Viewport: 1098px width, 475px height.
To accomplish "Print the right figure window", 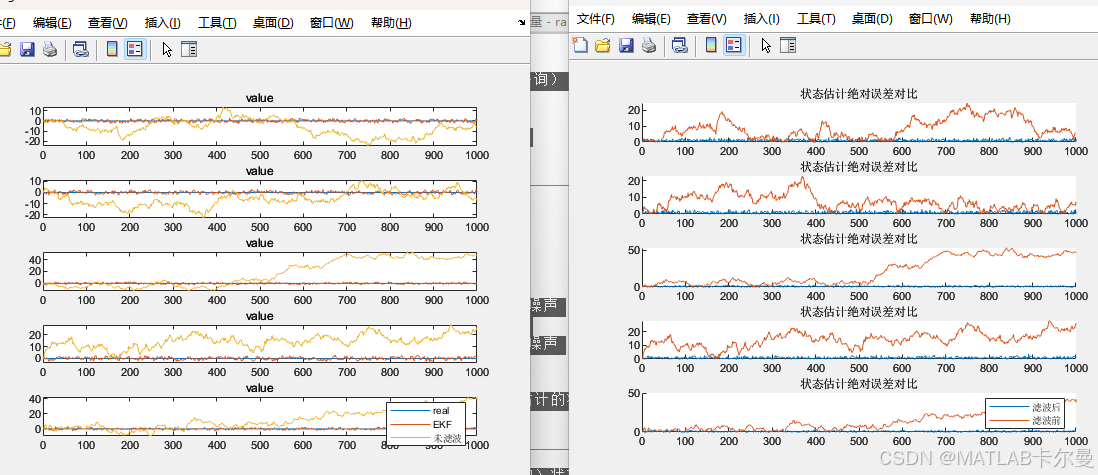I will [x=649, y=46].
